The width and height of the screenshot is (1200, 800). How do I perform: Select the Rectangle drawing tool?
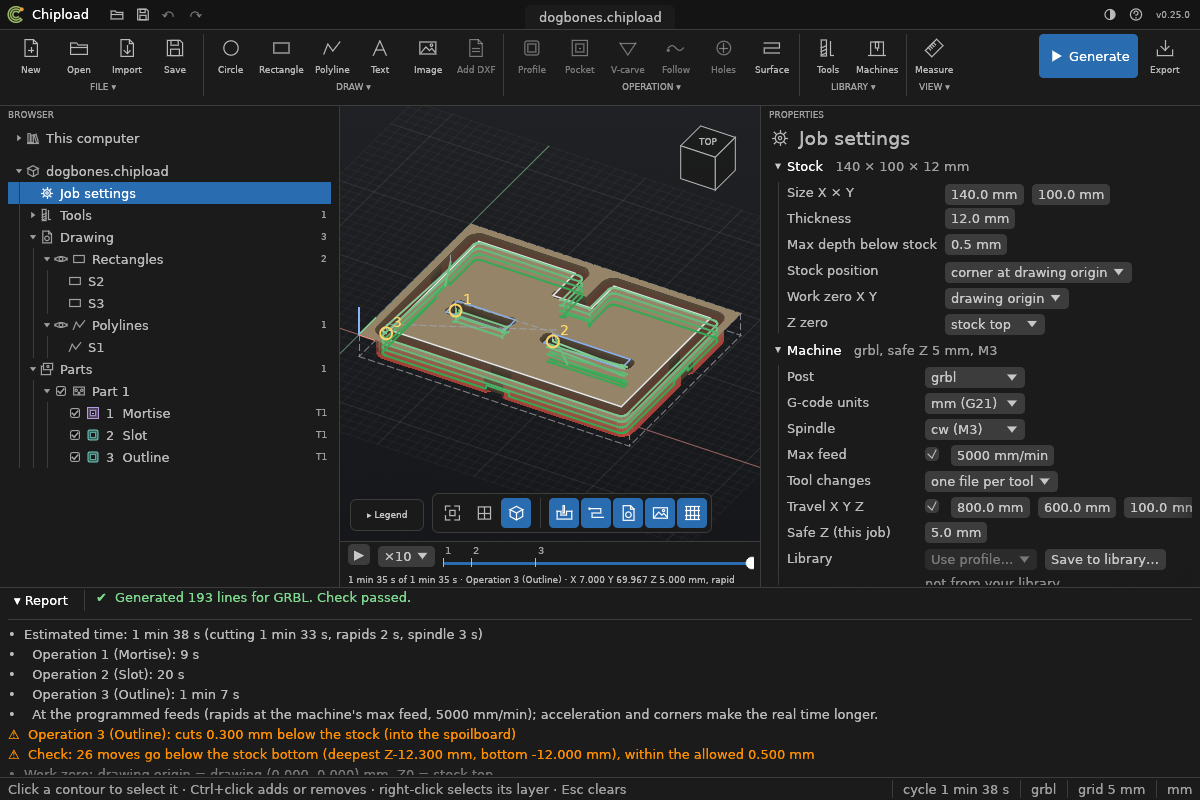coord(281,48)
